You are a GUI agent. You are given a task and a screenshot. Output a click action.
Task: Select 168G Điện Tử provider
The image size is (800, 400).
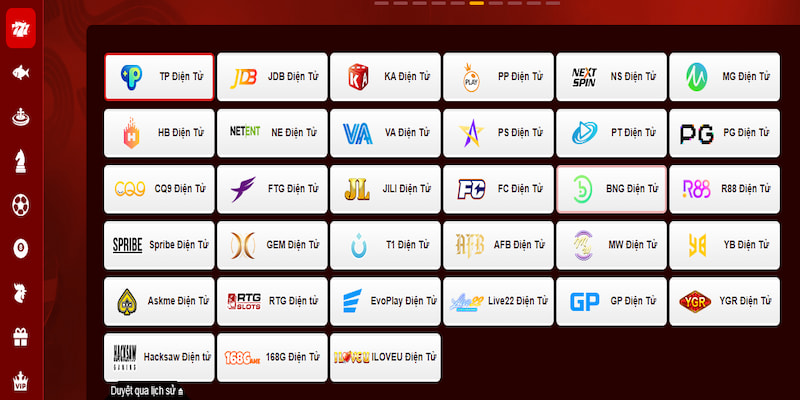point(272,357)
